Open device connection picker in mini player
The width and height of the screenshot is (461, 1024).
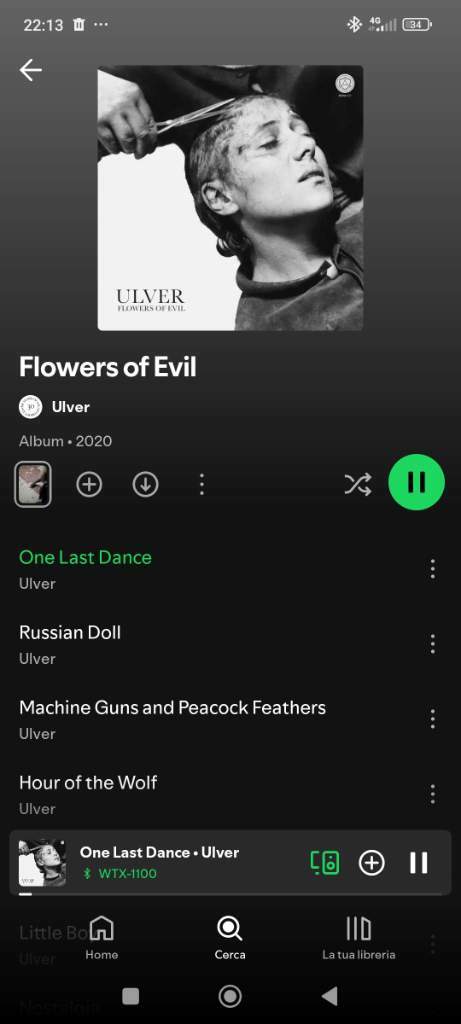(325, 863)
